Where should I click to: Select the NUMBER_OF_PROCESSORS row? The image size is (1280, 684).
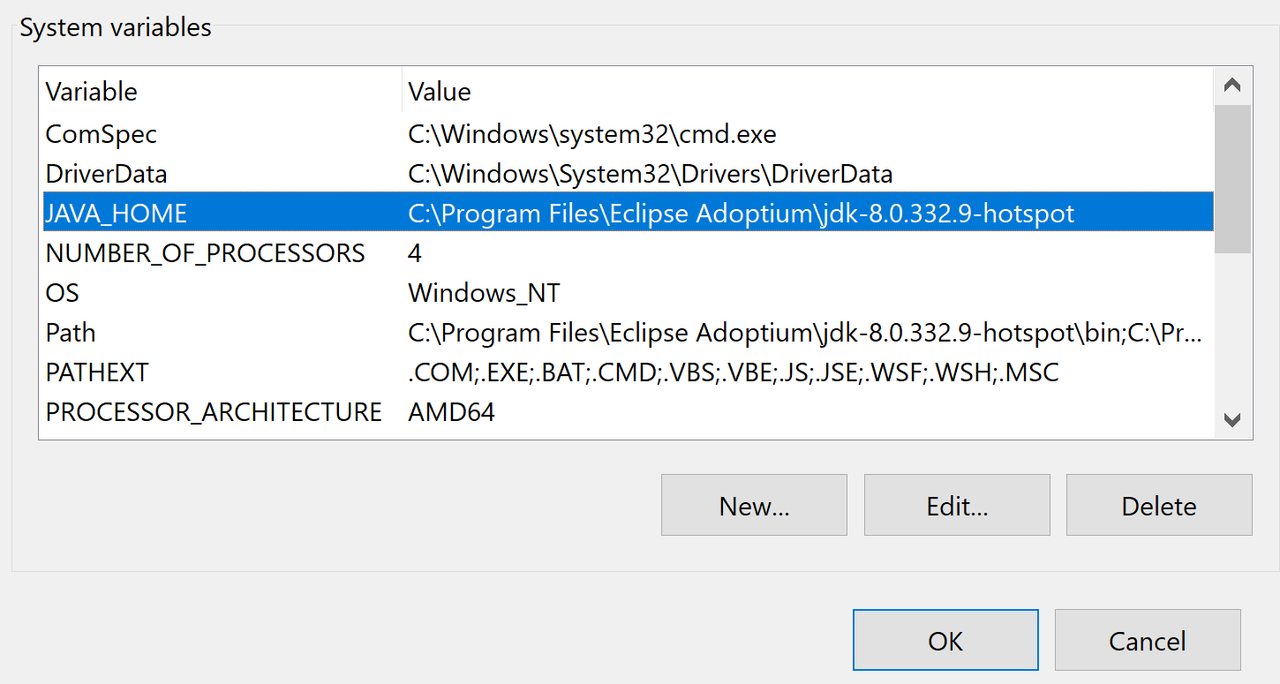pyautogui.click(x=205, y=253)
